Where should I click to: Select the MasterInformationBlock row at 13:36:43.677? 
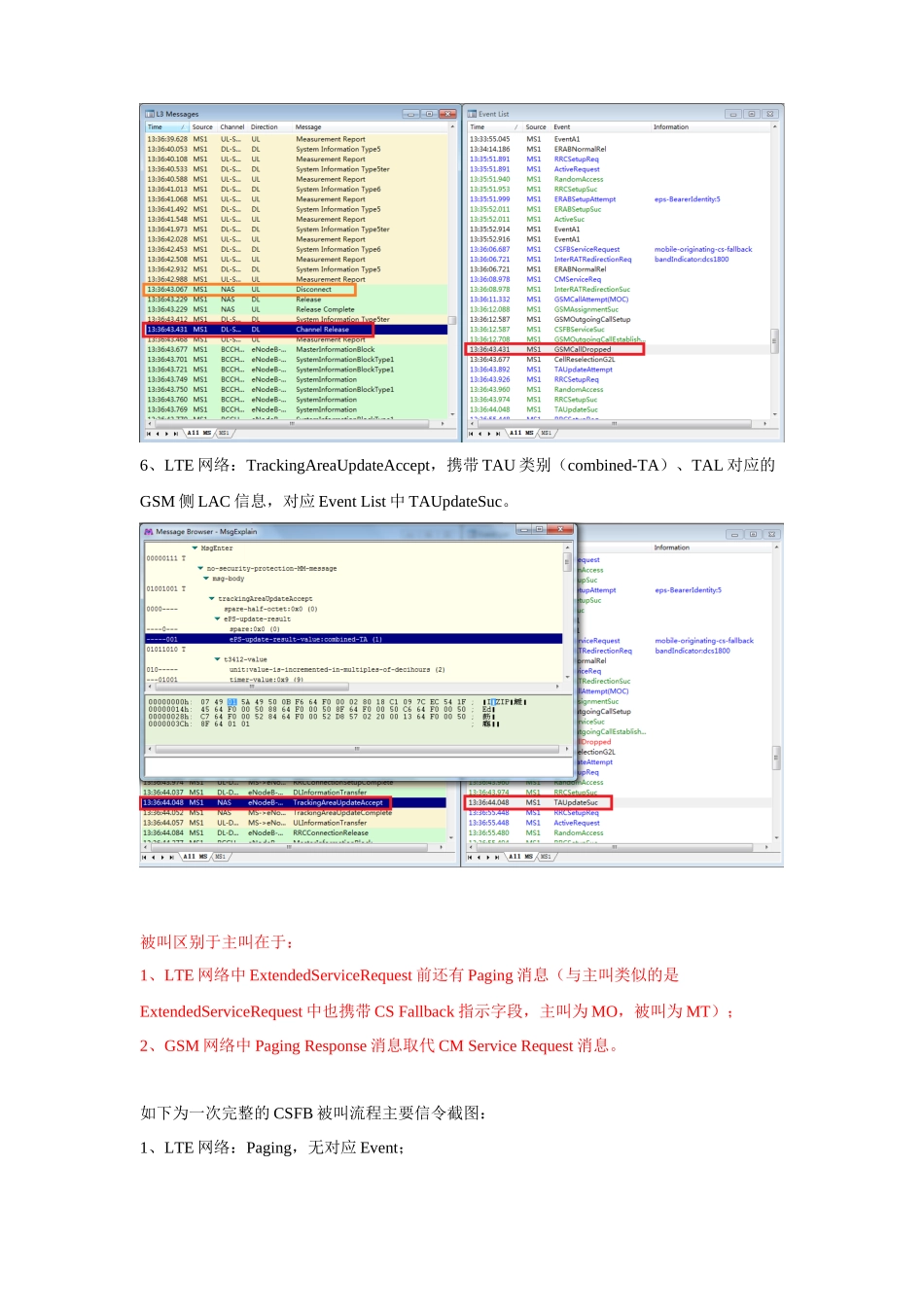tap(297, 349)
